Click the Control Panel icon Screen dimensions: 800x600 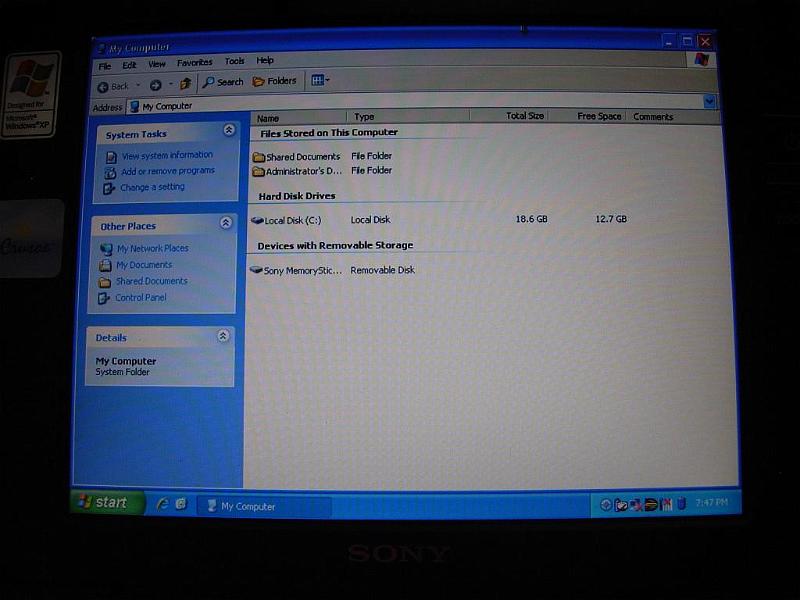click(x=104, y=298)
